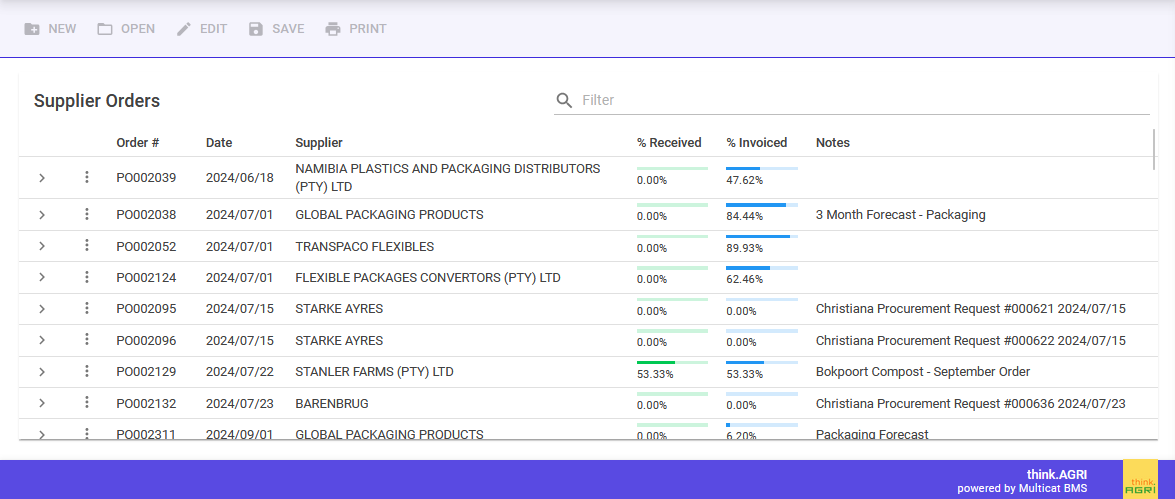The height and width of the screenshot is (499, 1175).
Task: Expand order PO002311 row
Action: click(x=42, y=434)
